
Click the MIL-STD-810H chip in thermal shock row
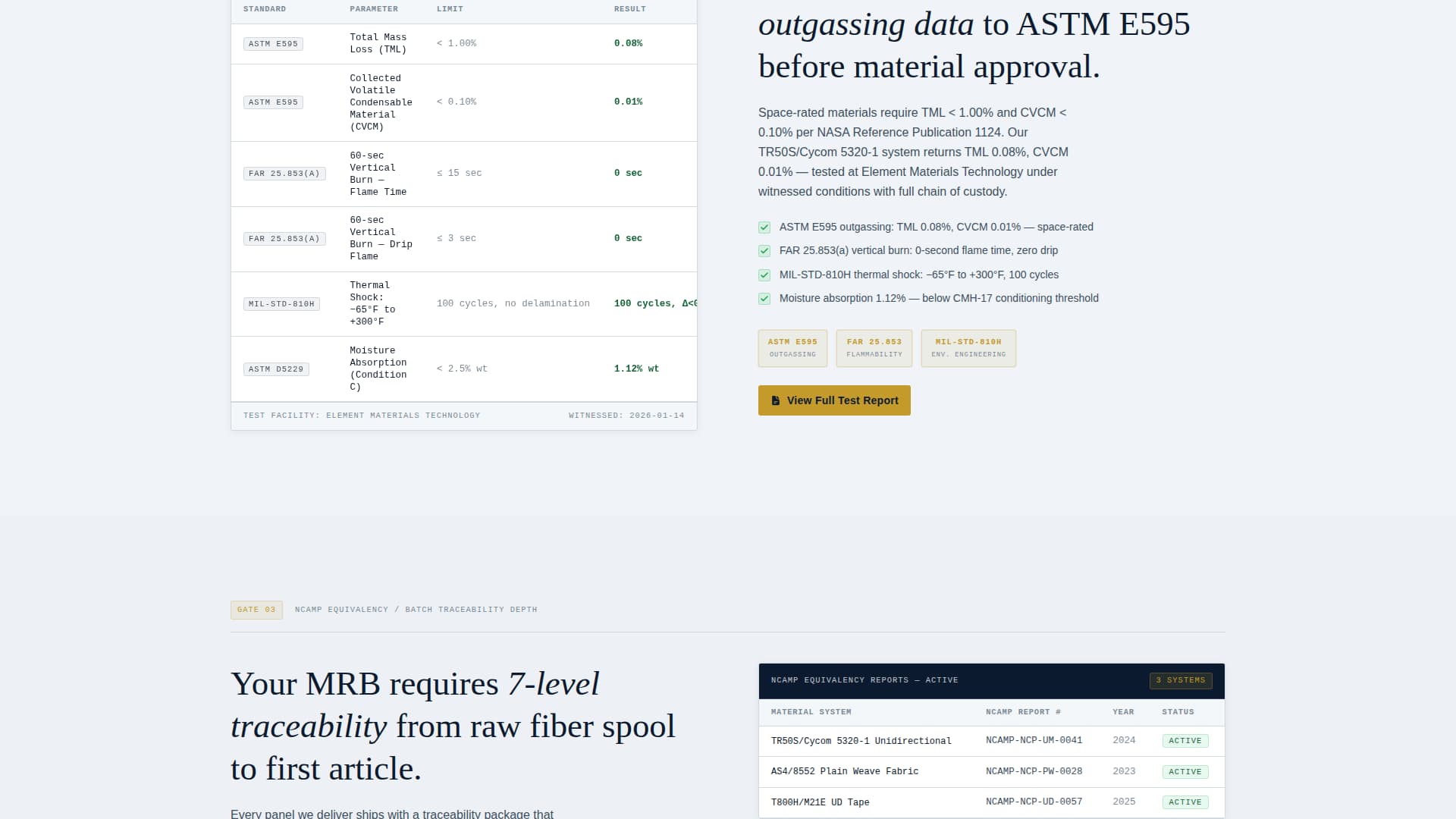pyautogui.click(x=281, y=303)
